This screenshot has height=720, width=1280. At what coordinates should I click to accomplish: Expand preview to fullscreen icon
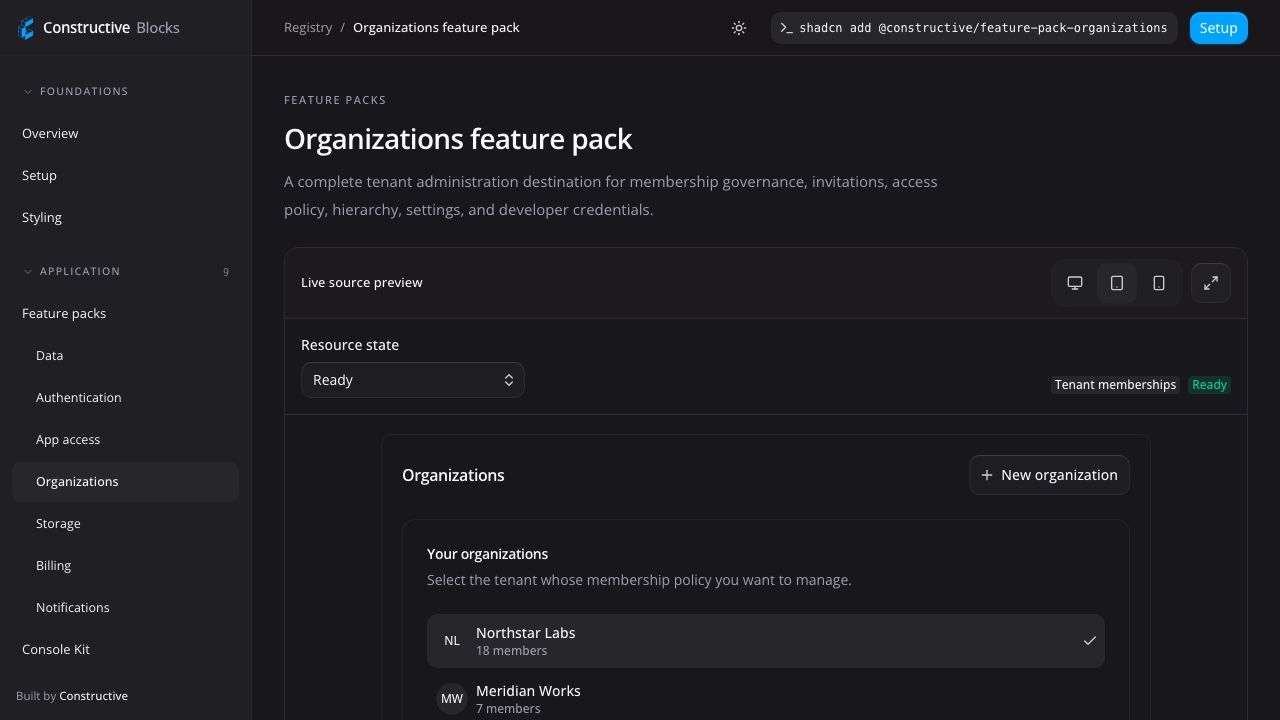[1211, 283]
